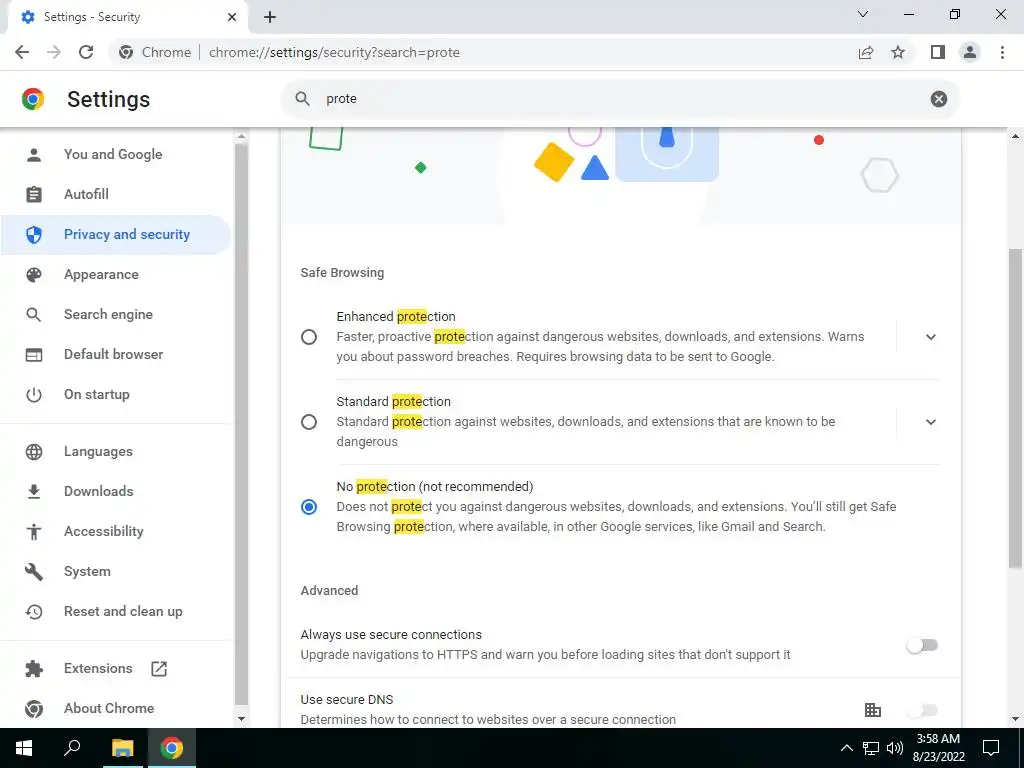Click the Advanced heading
Viewport: 1024px width, 768px height.
coord(329,590)
